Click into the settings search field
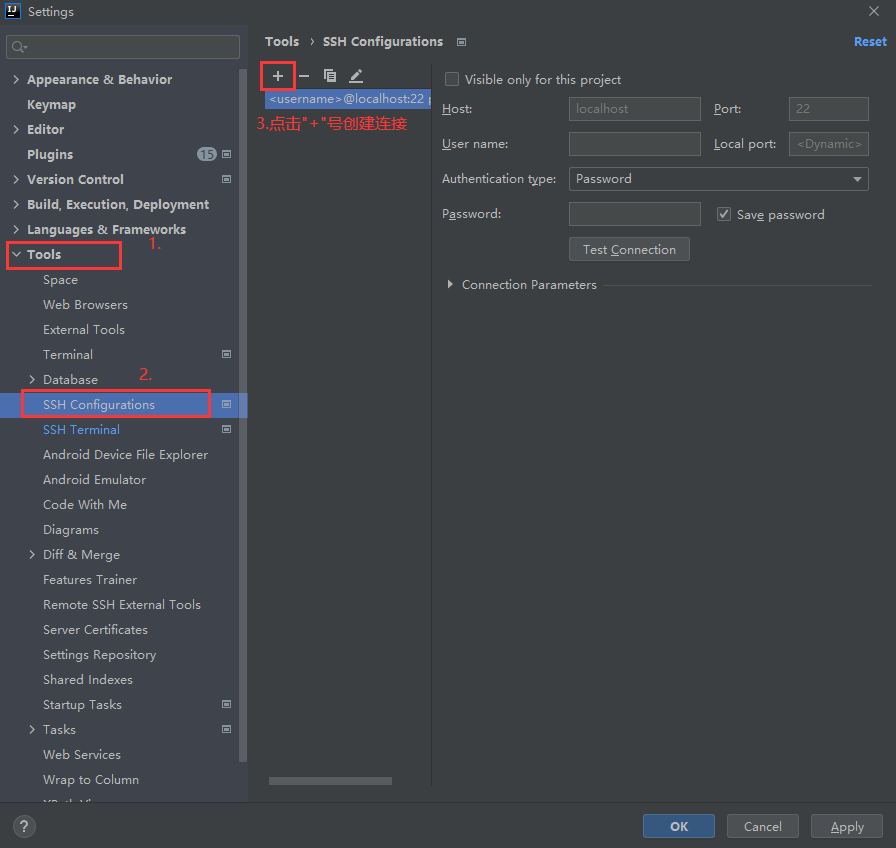Image resolution: width=896 pixels, height=848 pixels. point(123,47)
